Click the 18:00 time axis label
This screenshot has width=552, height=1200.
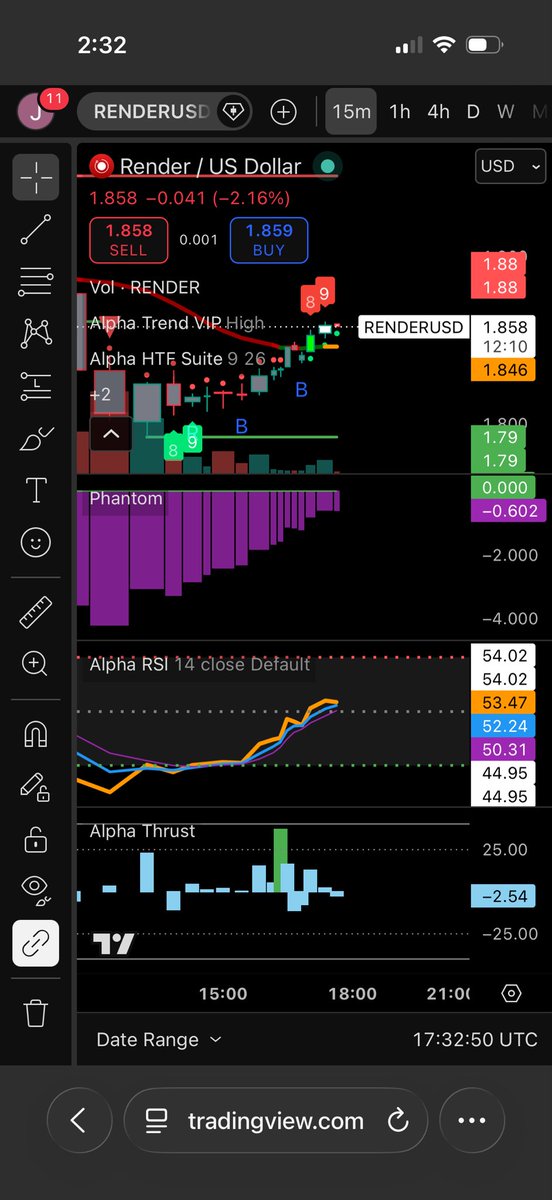coord(353,993)
